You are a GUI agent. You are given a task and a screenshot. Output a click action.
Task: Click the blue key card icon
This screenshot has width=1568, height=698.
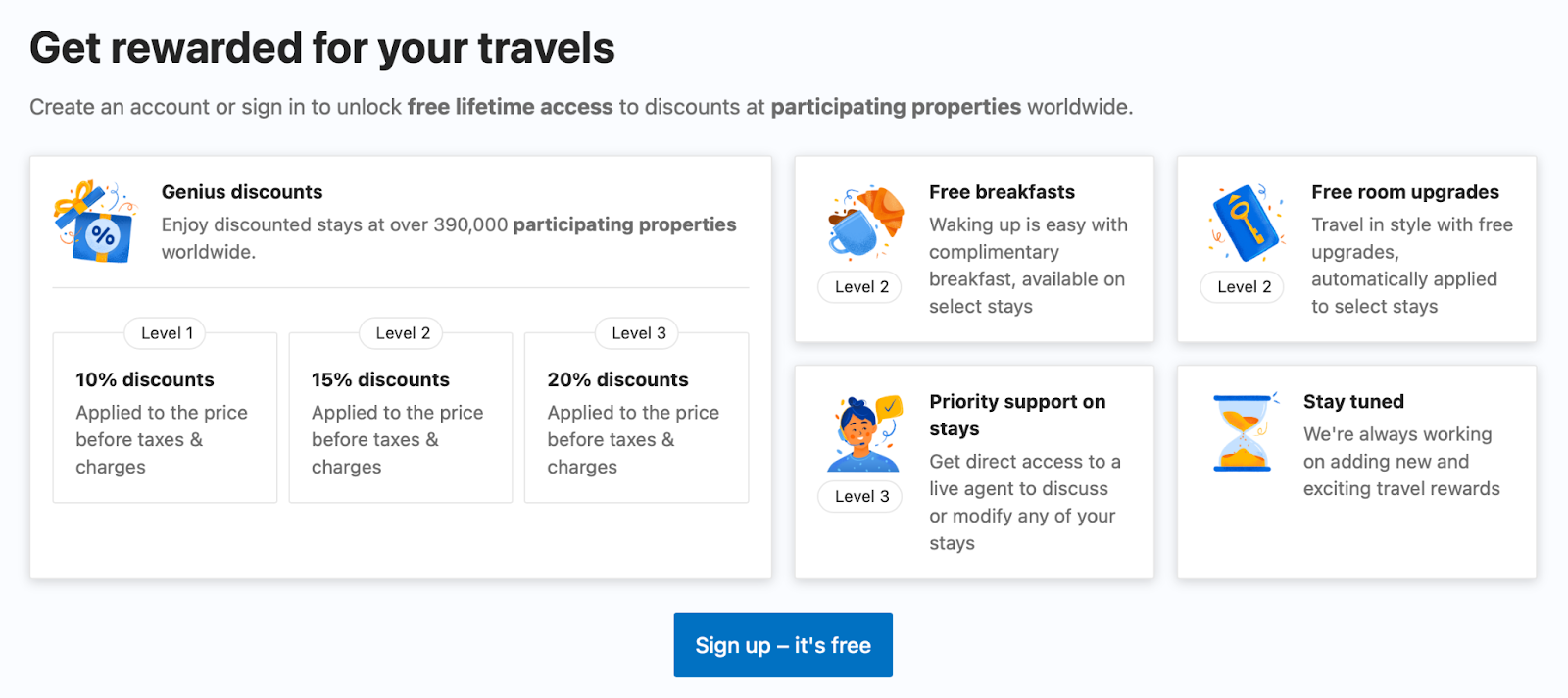coord(1246,223)
